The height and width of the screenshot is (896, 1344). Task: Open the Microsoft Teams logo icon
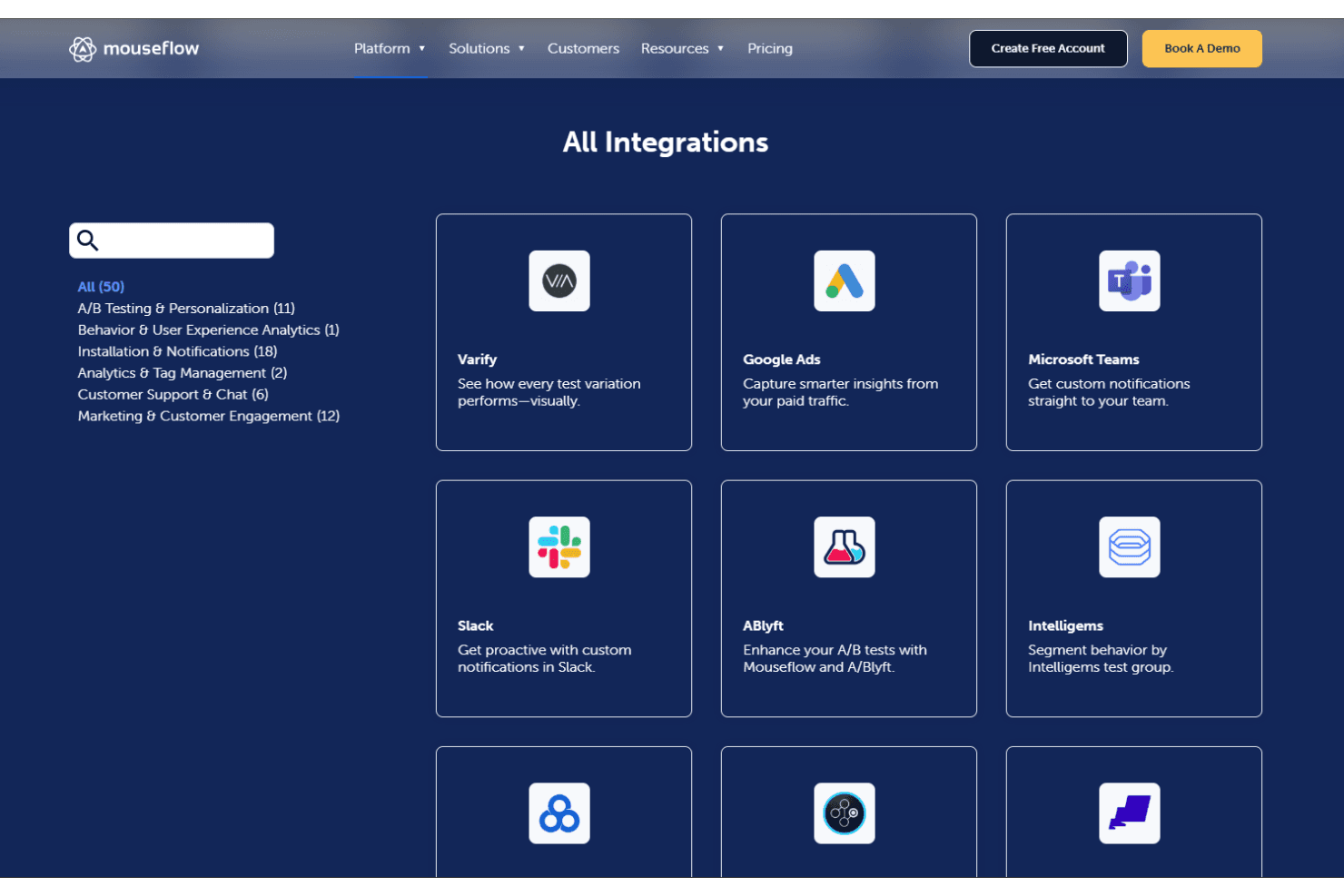tap(1130, 281)
